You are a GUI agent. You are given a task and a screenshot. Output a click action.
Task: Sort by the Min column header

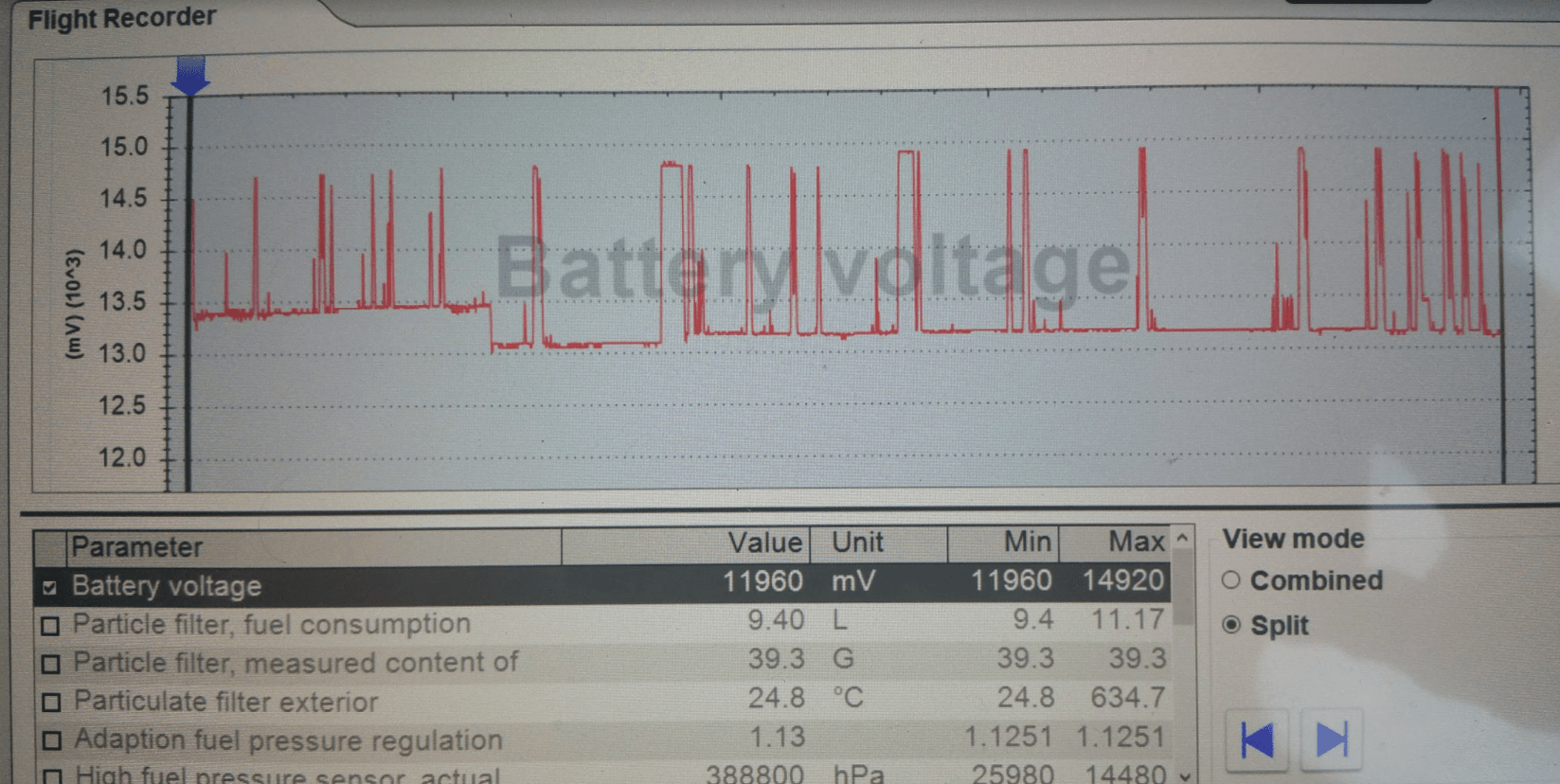[x=1003, y=543]
